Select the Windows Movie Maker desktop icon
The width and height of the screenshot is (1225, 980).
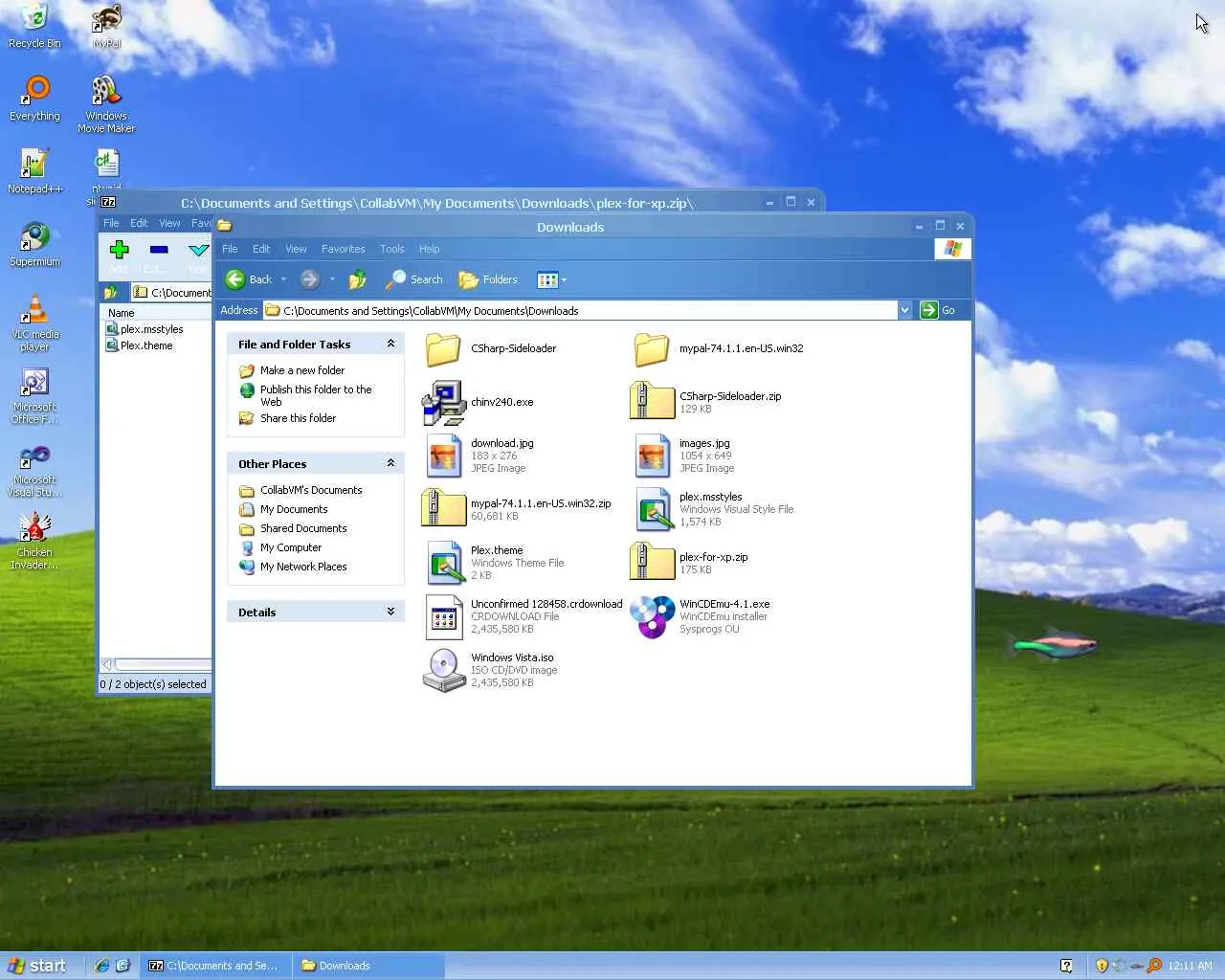pos(106,104)
